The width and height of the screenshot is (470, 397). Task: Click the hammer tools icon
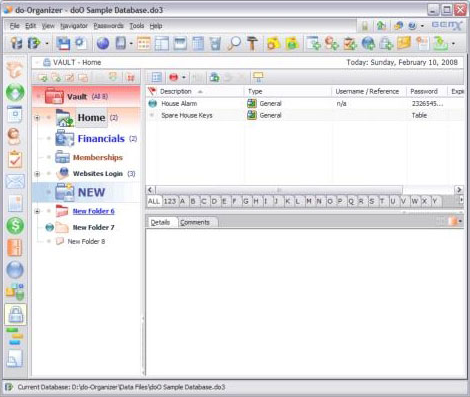pyautogui.click(x=252, y=43)
